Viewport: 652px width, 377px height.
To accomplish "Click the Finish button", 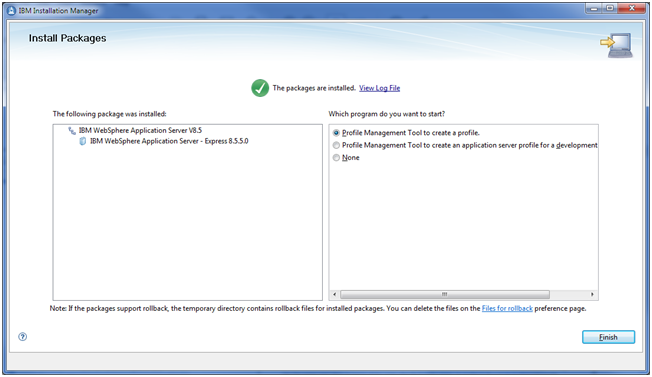I will click(x=608, y=337).
